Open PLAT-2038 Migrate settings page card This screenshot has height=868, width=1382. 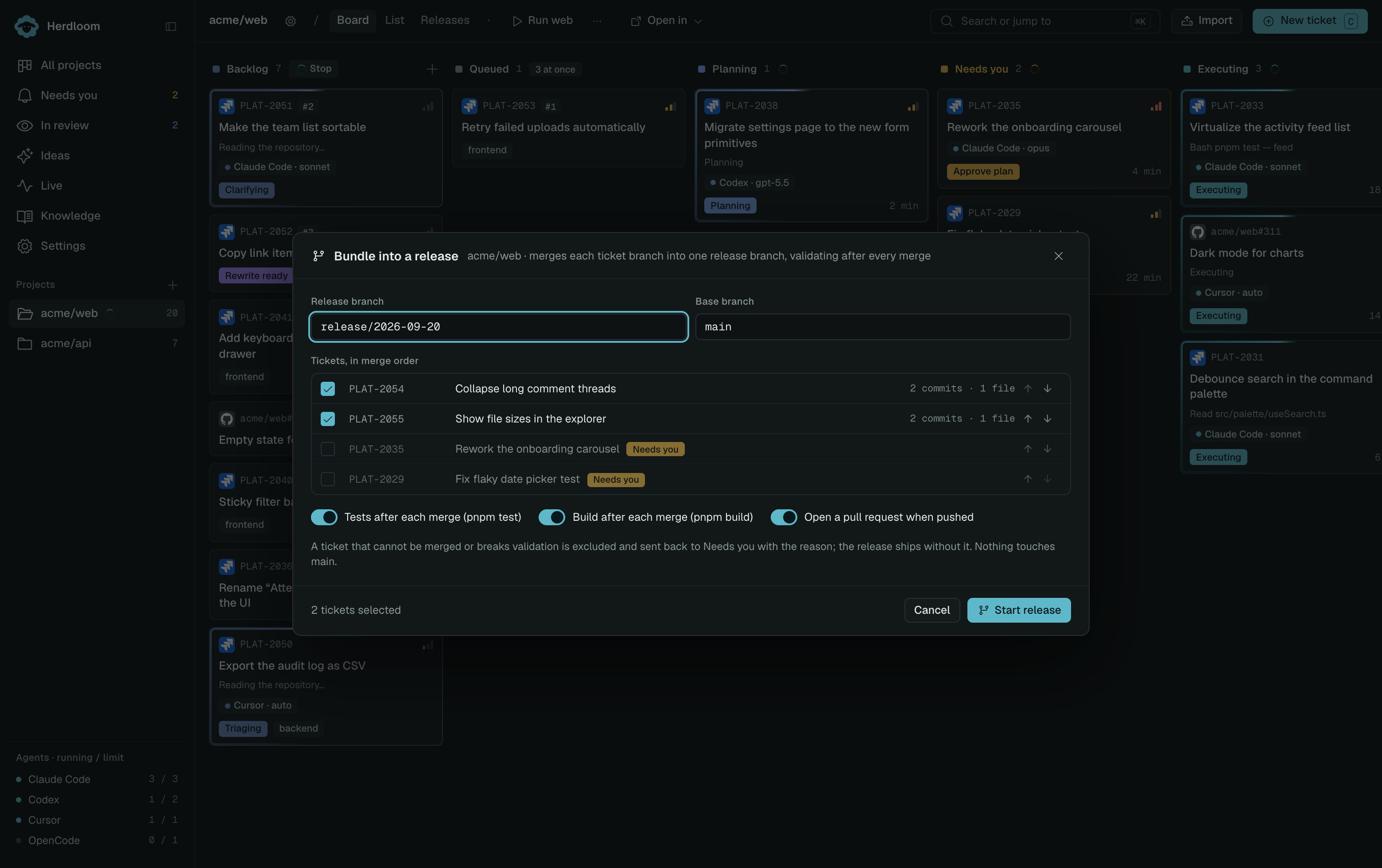tap(811, 155)
